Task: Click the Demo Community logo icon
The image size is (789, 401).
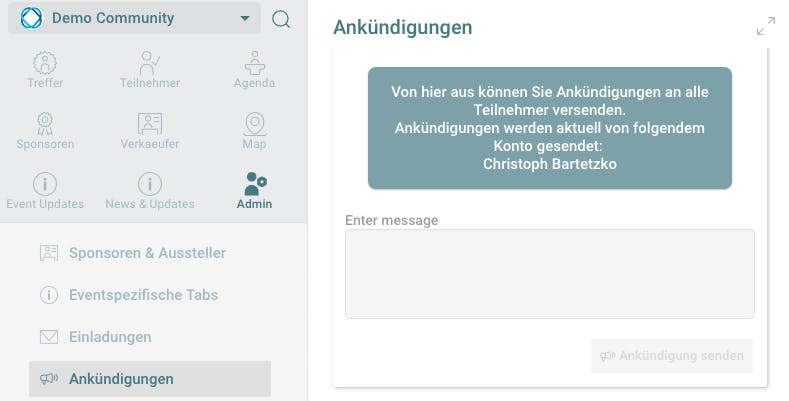Action: coord(32,18)
